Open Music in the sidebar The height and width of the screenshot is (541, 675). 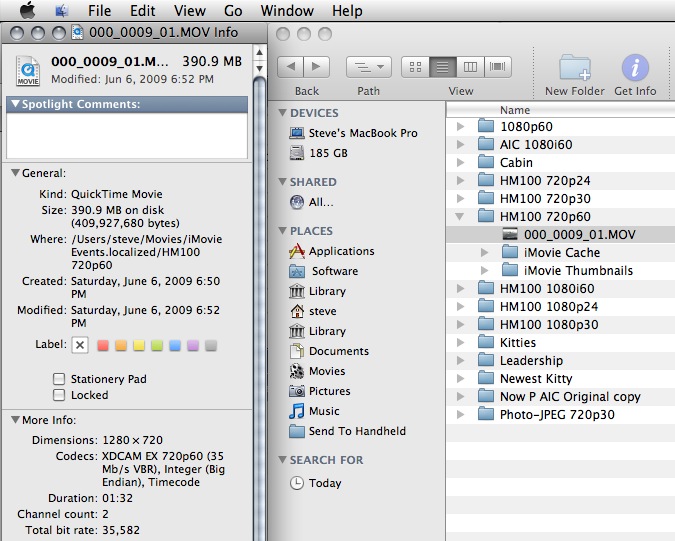point(314,411)
